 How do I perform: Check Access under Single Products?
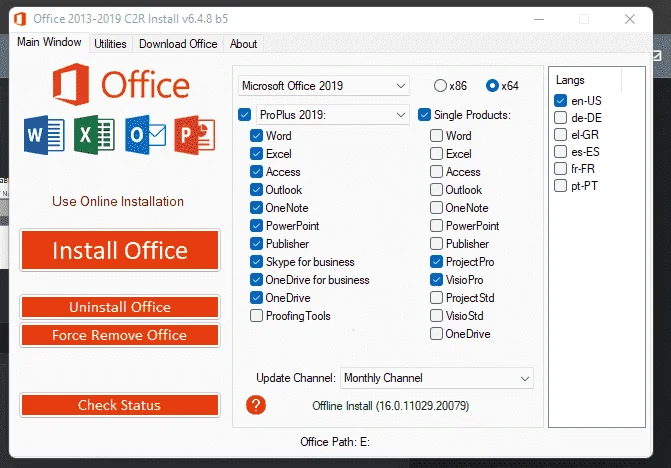pos(436,172)
